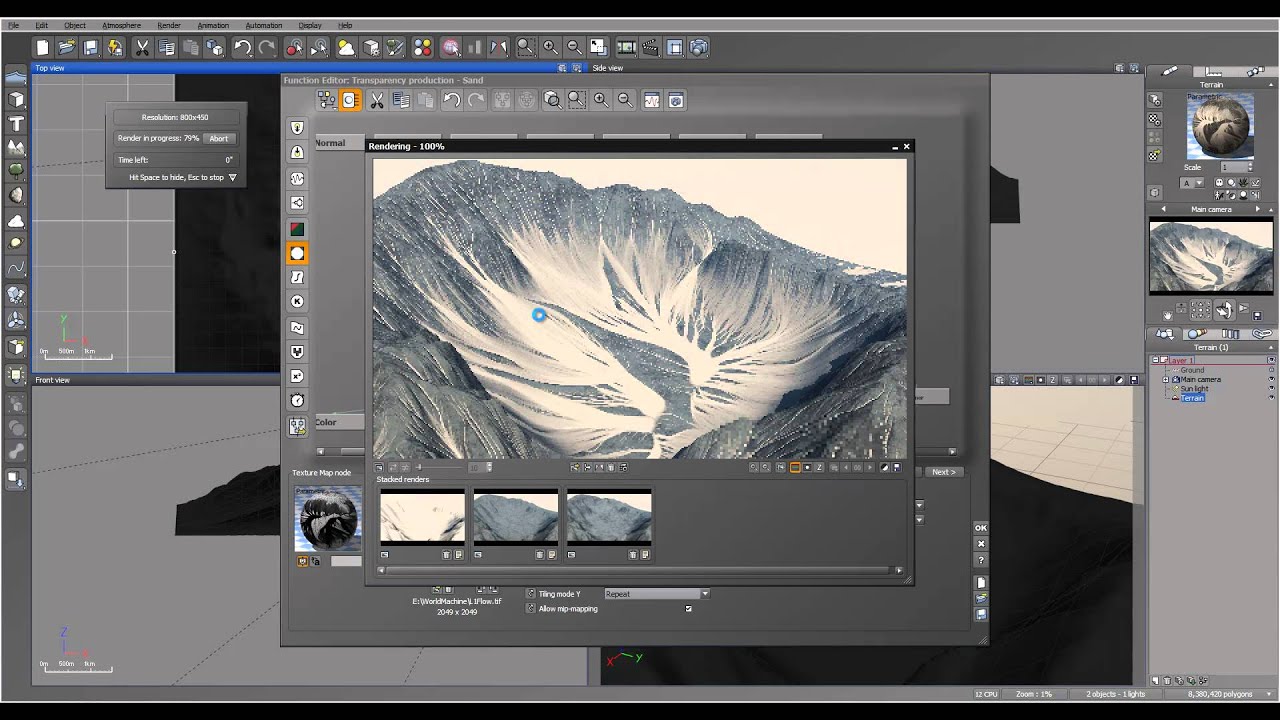
Task: Click the camera render icon in main toolbar
Action: tap(699, 47)
